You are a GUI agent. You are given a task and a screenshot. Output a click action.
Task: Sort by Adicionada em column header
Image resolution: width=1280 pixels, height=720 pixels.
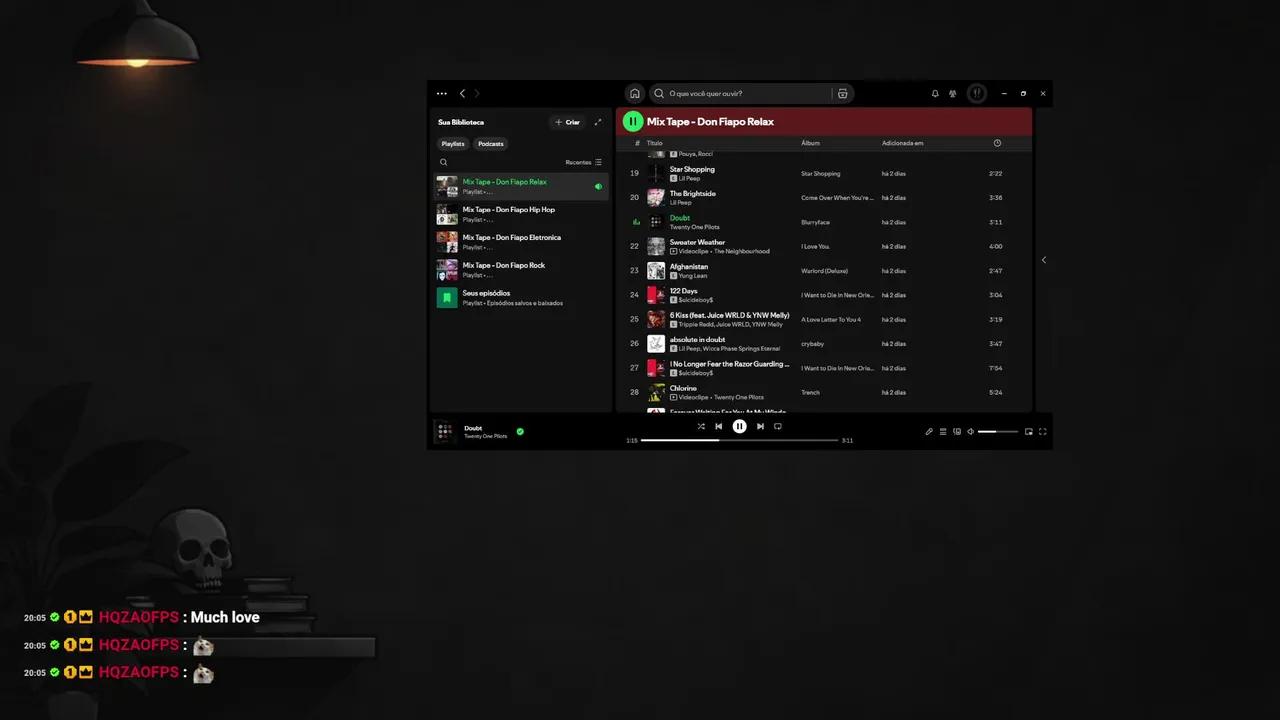[902, 143]
